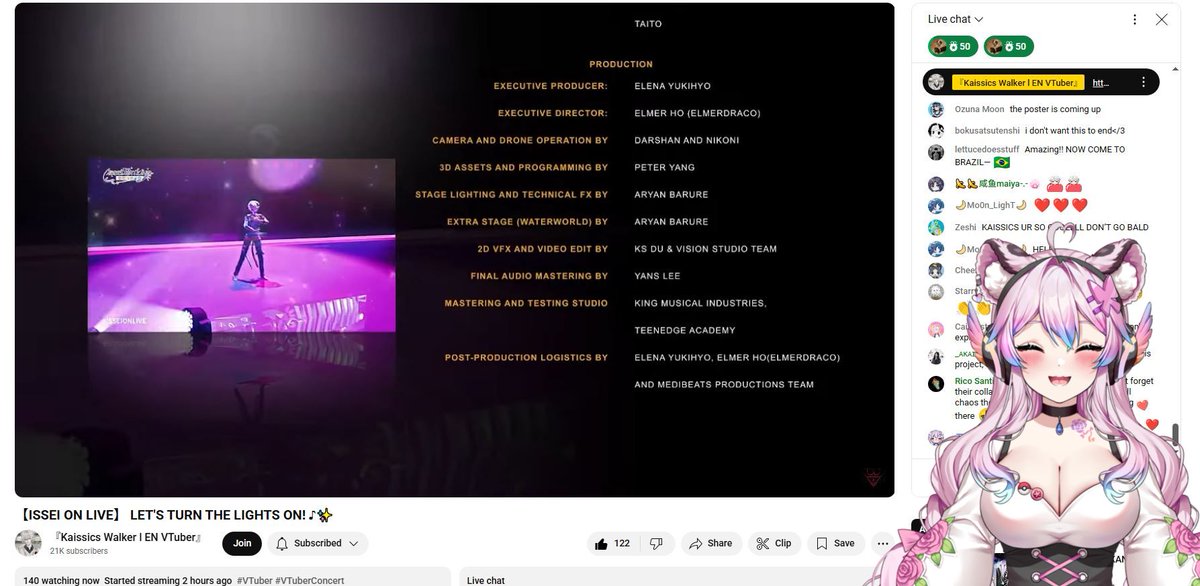The image size is (1200, 586).
Task: Select the second Super Chat 50 badge
Action: (x=1009, y=46)
